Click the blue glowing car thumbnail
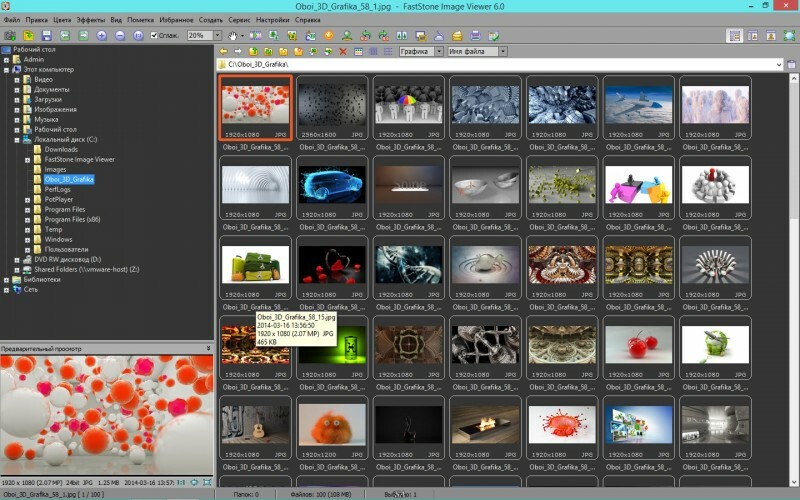The height and width of the screenshot is (500, 800). click(333, 184)
